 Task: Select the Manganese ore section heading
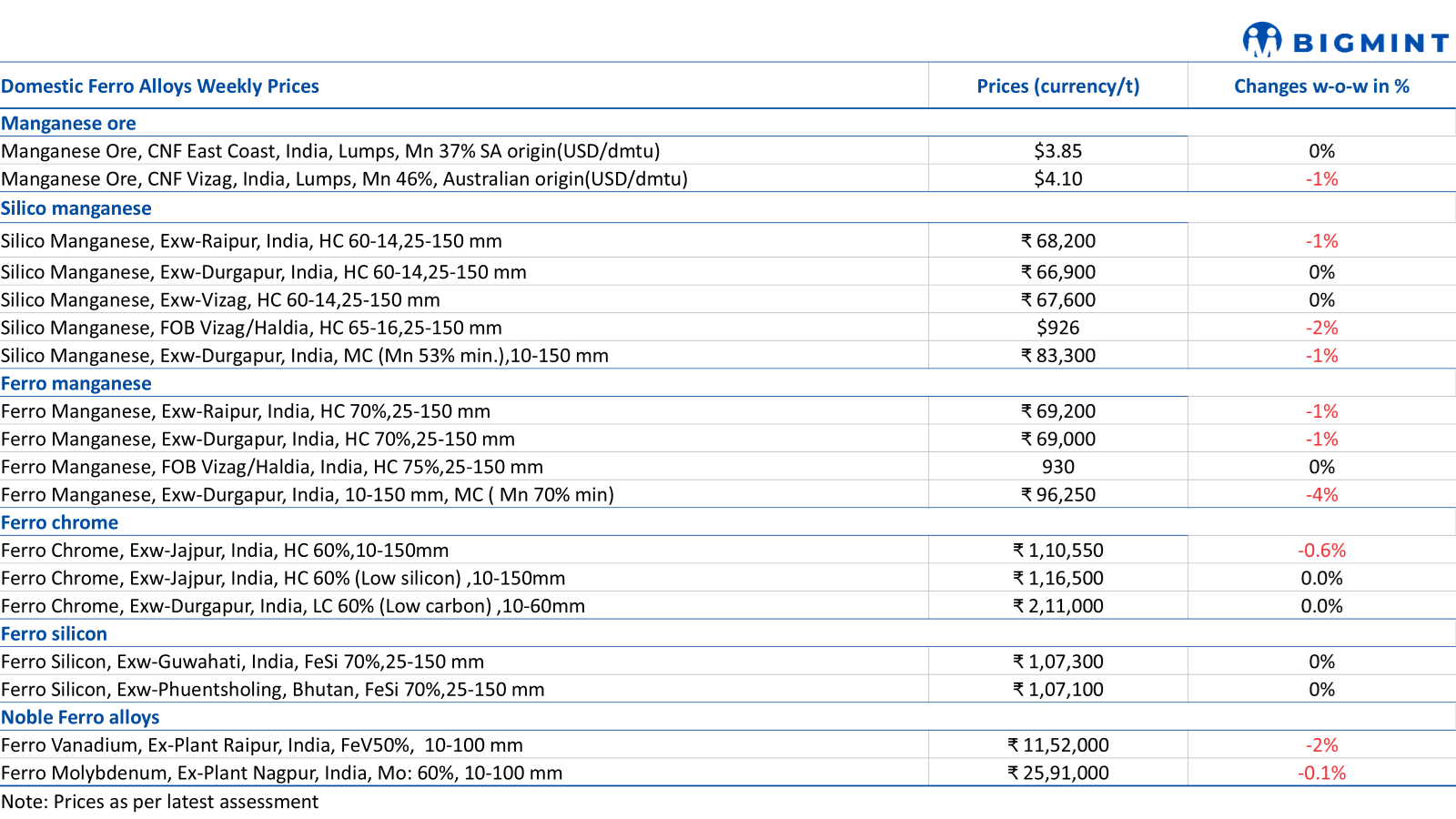(x=68, y=124)
